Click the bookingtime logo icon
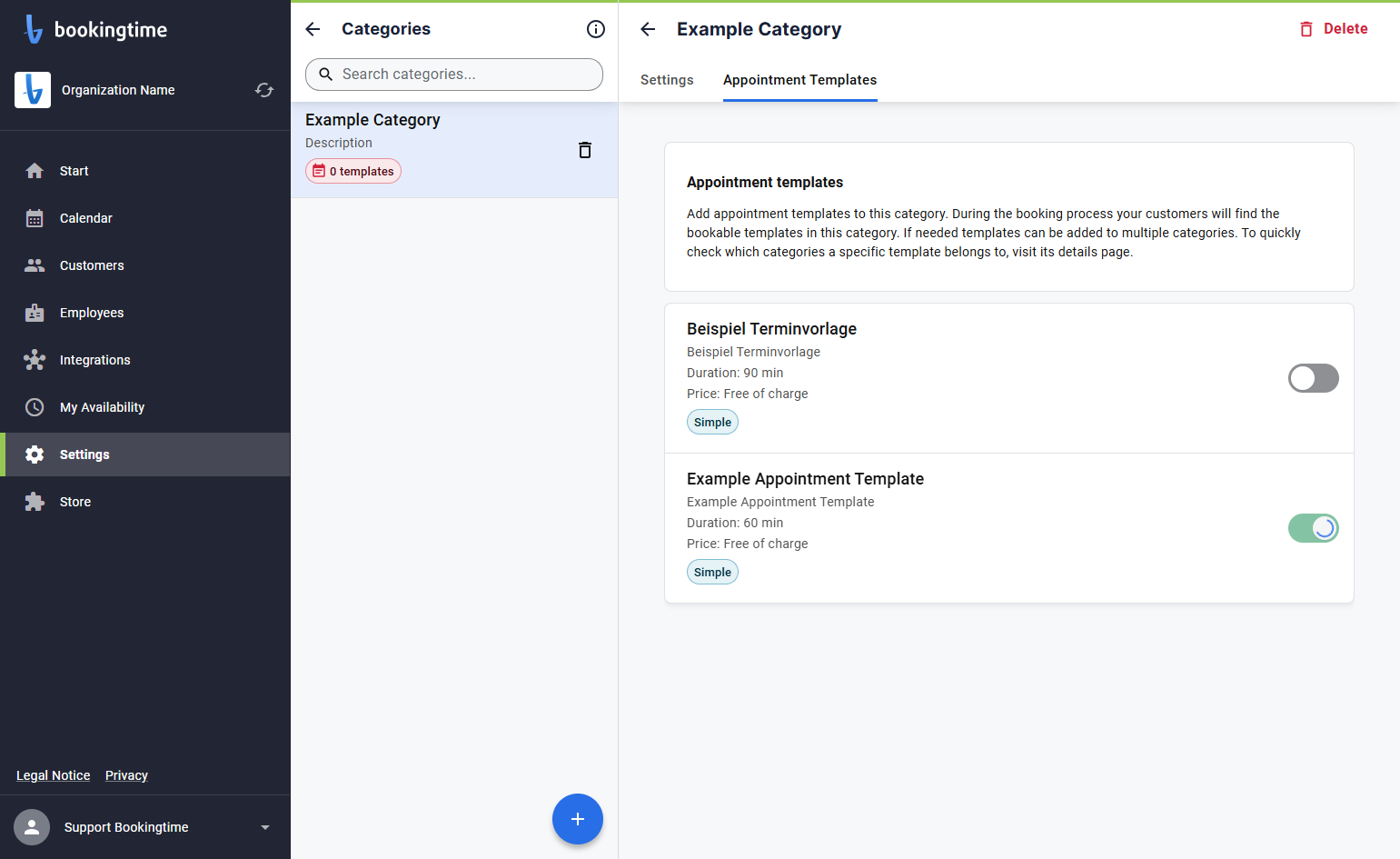This screenshot has width=1400, height=859. [34, 29]
